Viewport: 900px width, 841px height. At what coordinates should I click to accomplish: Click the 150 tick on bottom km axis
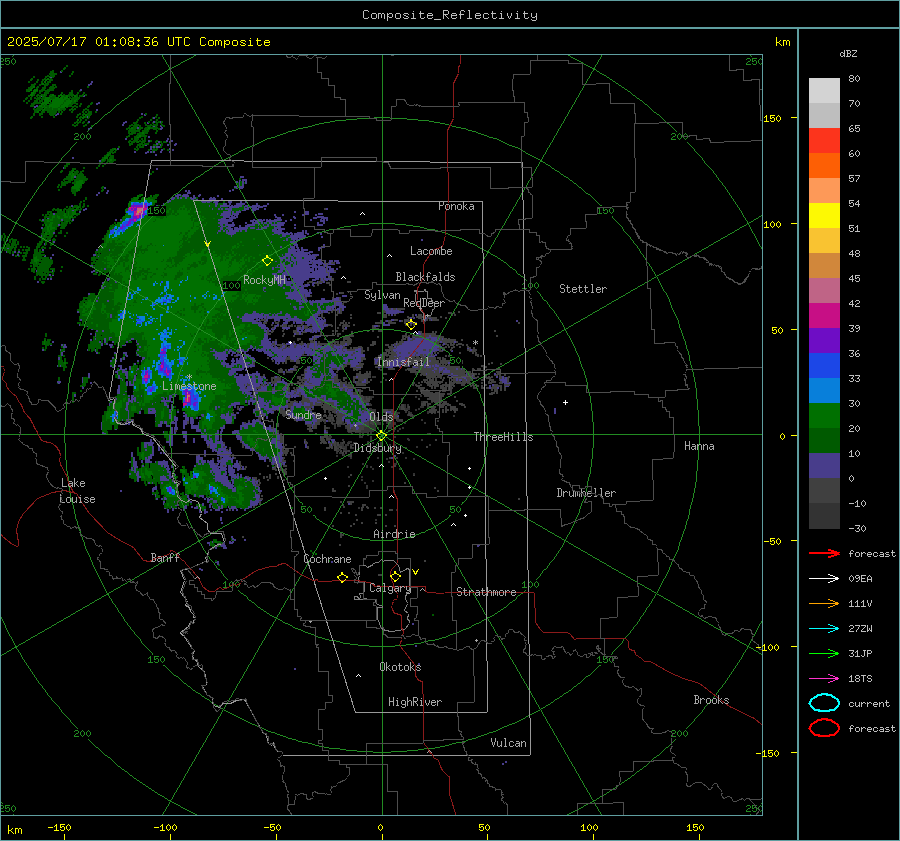pyautogui.click(x=695, y=827)
